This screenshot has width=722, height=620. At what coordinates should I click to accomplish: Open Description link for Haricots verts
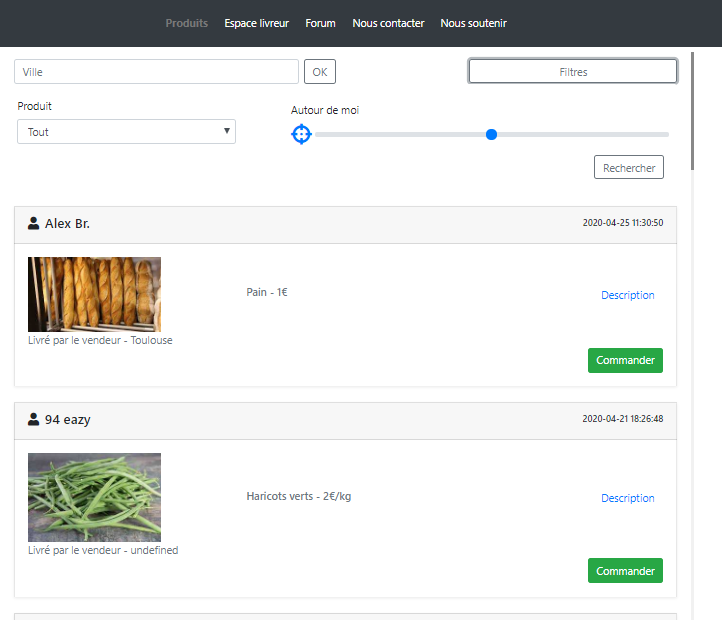click(628, 498)
